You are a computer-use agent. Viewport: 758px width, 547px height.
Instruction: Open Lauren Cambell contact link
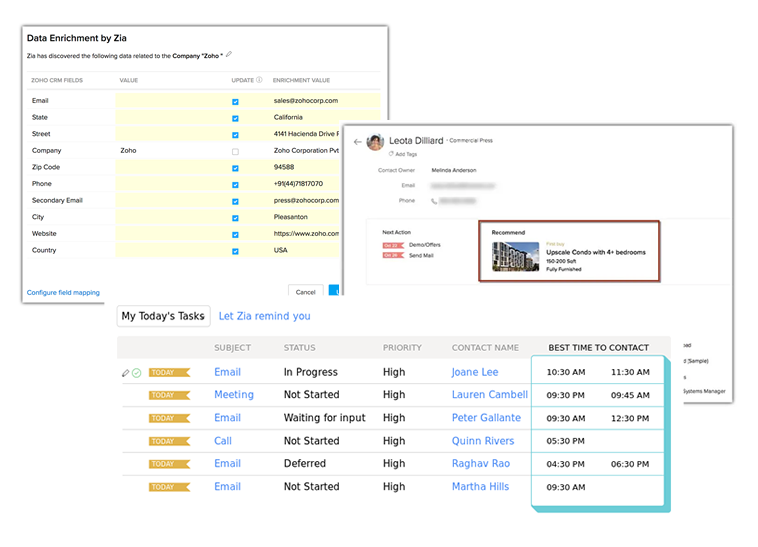pyautogui.click(x=490, y=394)
